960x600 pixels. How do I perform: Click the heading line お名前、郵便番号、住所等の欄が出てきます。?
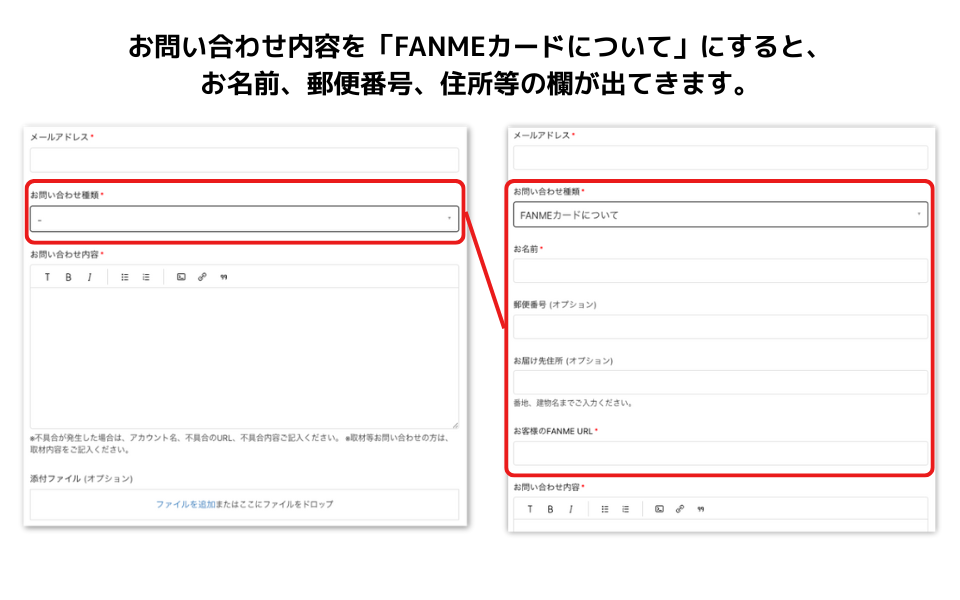coord(474,83)
